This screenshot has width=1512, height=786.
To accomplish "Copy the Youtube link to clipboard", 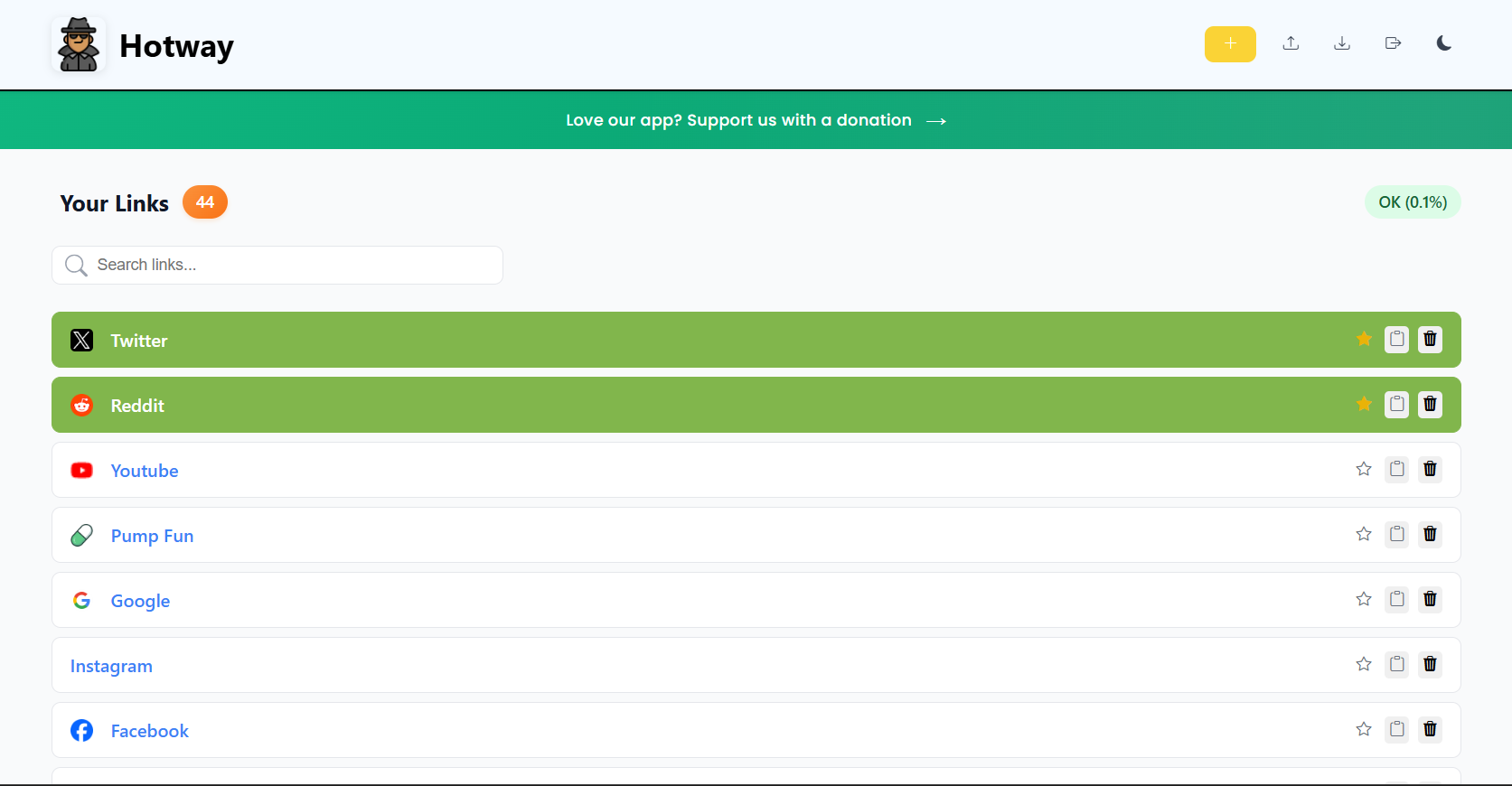I will point(1397,469).
